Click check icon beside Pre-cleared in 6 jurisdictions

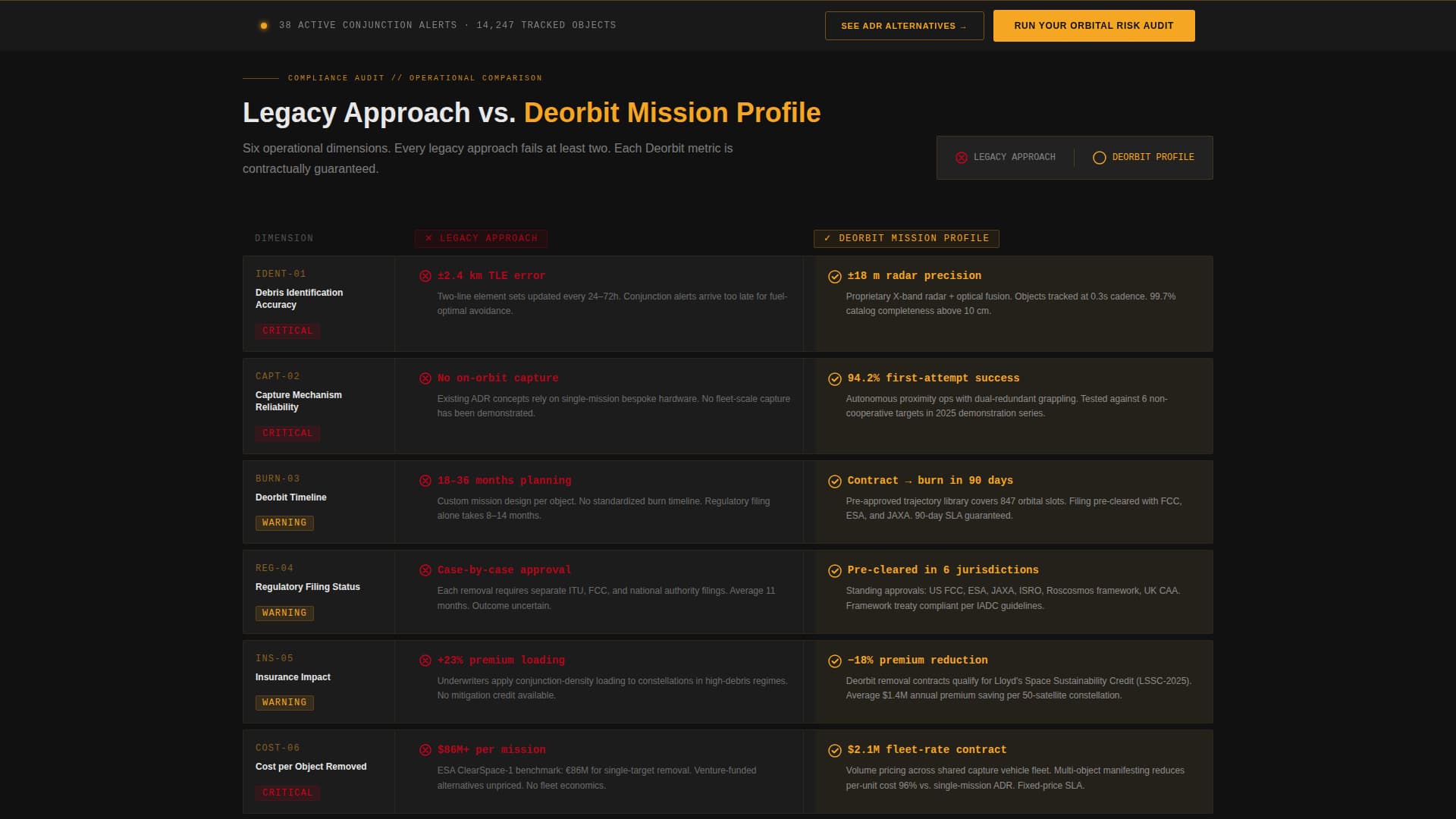[834, 571]
